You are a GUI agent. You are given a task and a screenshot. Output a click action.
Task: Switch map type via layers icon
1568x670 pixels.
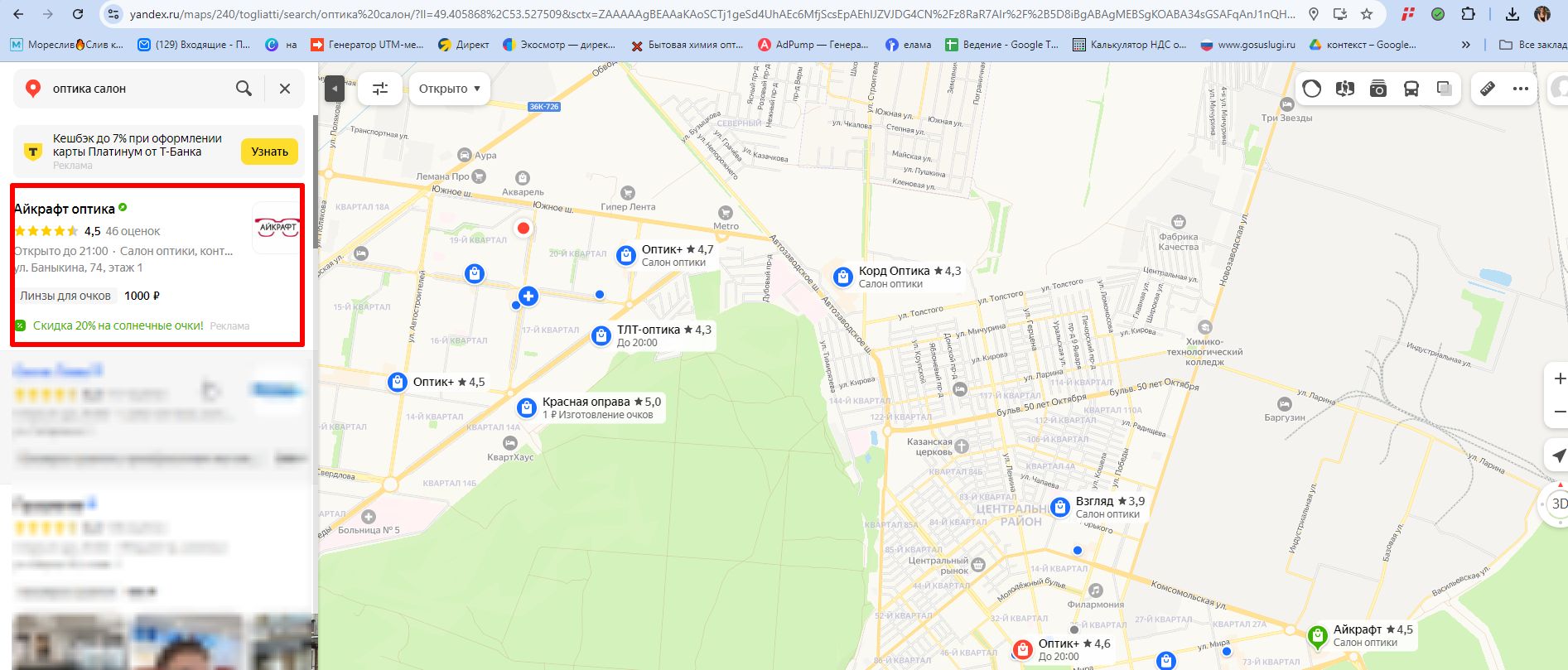pos(1445,89)
